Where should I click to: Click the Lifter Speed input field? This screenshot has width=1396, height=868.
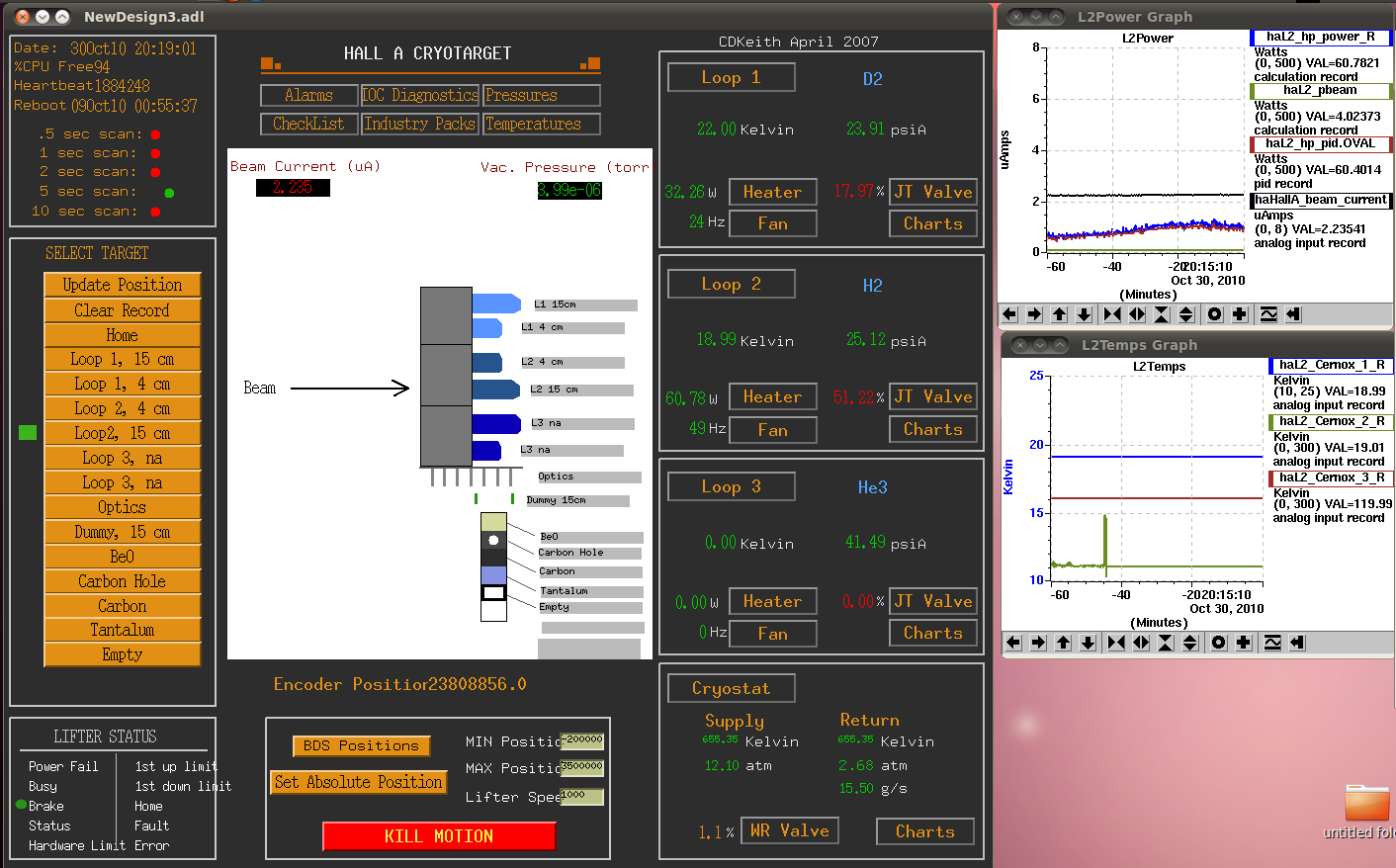click(582, 796)
